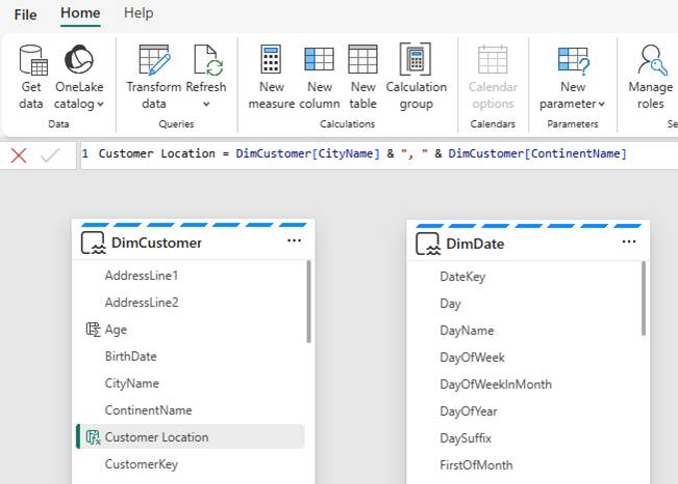678x484 pixels.
Task: Open the New parameter dropdown
Action: pyautogui.click(x=572, y=77)
